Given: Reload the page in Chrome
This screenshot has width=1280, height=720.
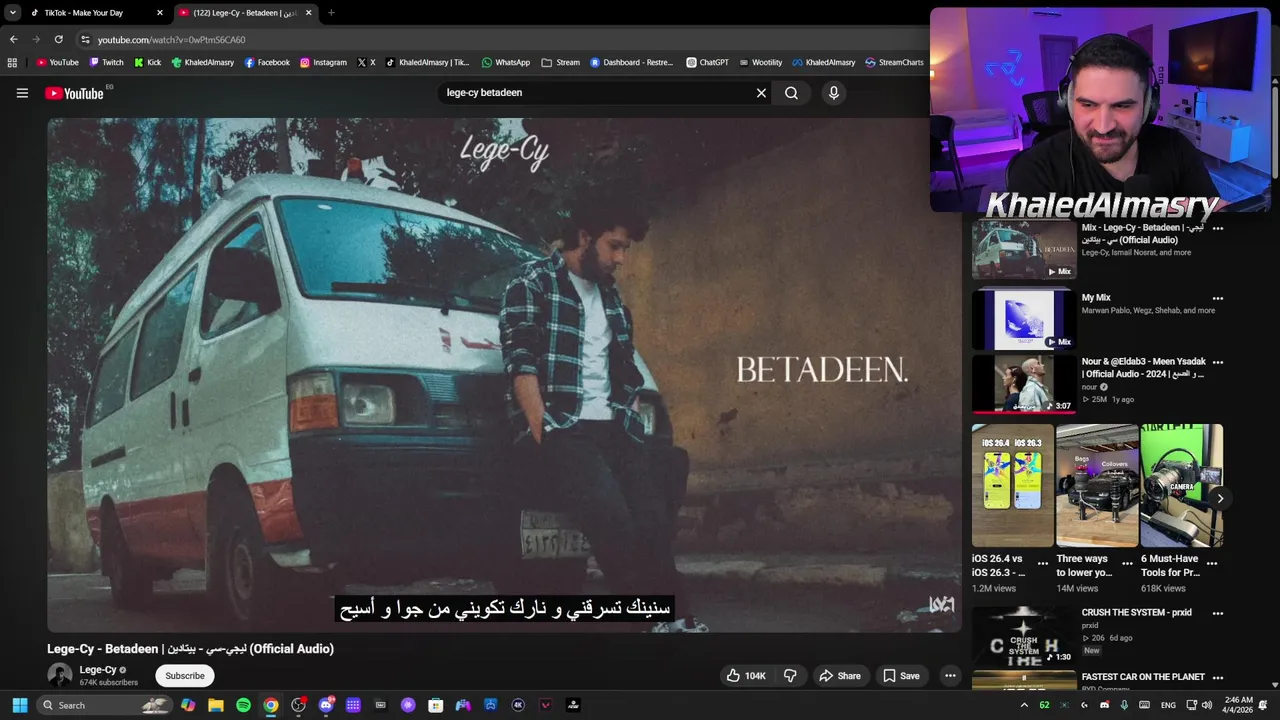Looking at the screenshot, I should 58,40.
